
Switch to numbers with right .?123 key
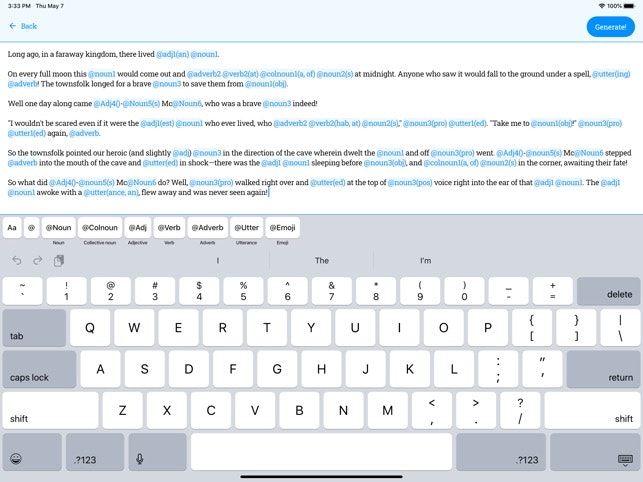tap(501, 452)
